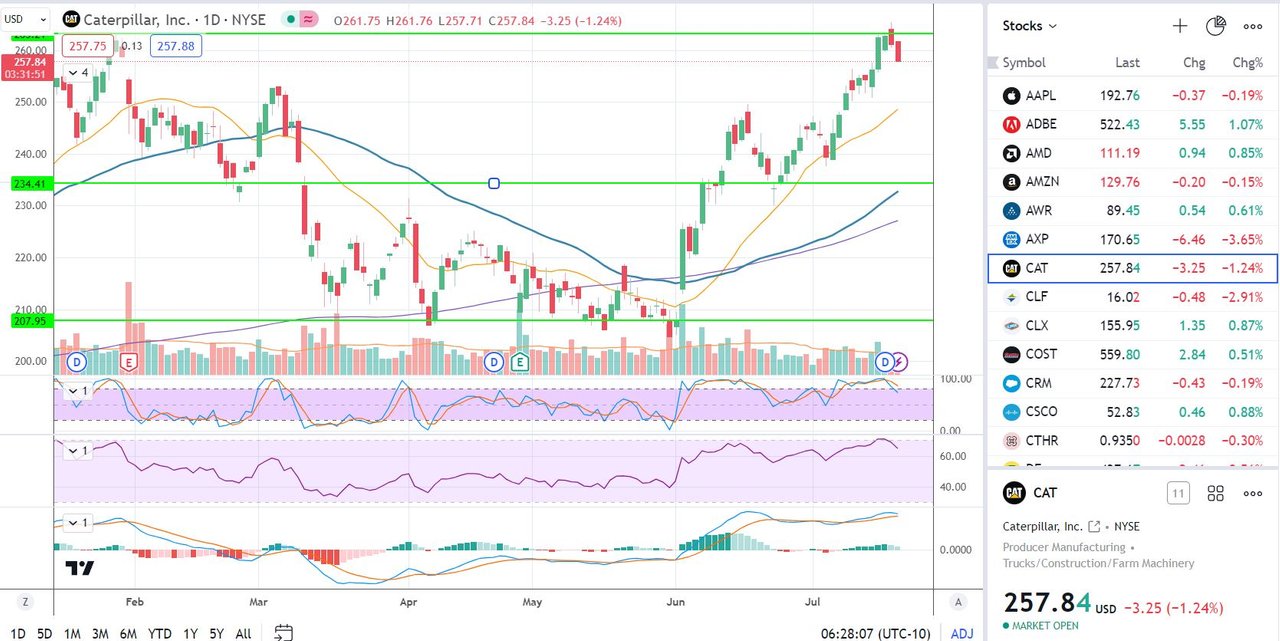1280x641 pixels.
Task: Open the CAT panel three-dot options
Action: (x=1253, y=493)
